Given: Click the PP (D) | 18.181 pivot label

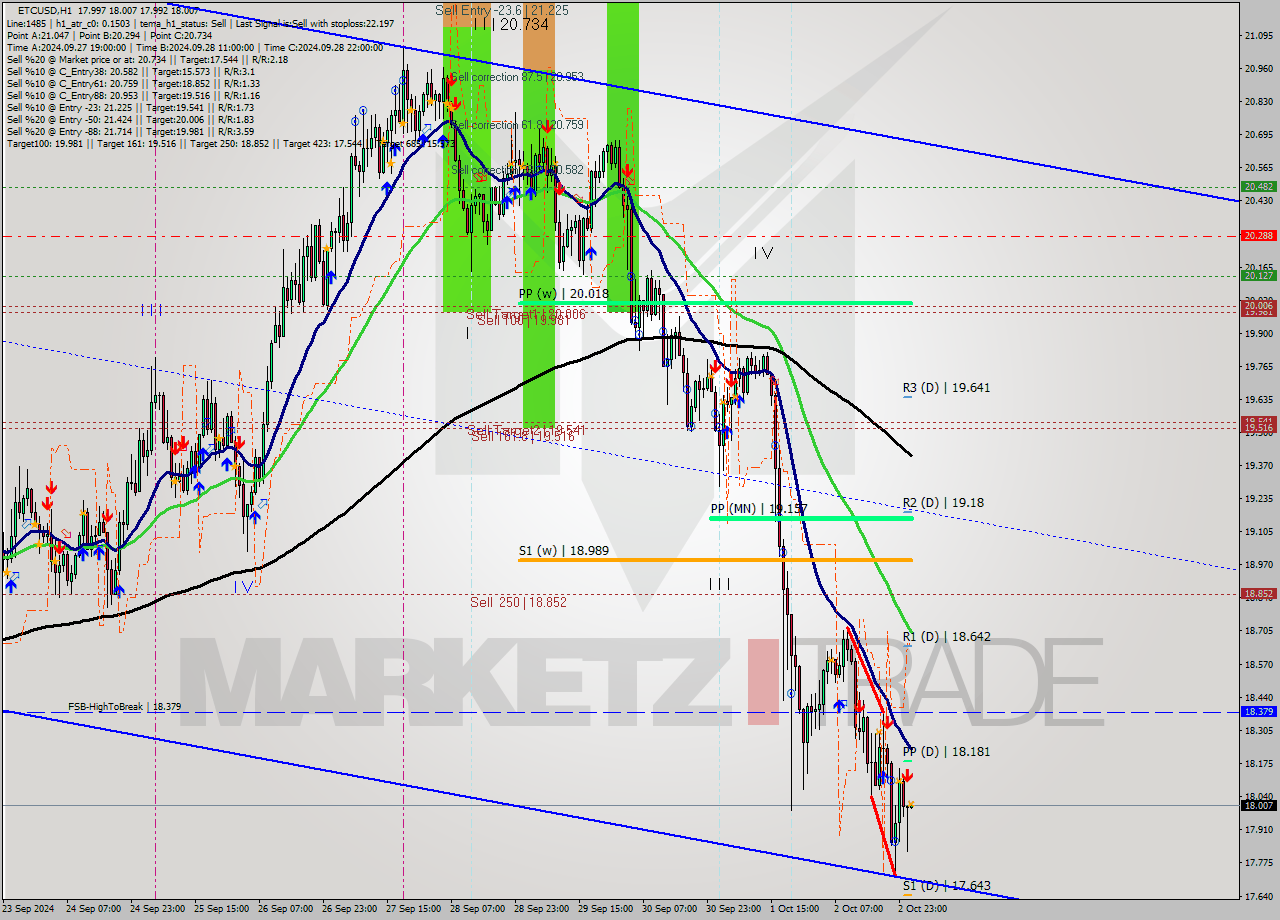Looking at the screenshot, I should tap(946, 752).
